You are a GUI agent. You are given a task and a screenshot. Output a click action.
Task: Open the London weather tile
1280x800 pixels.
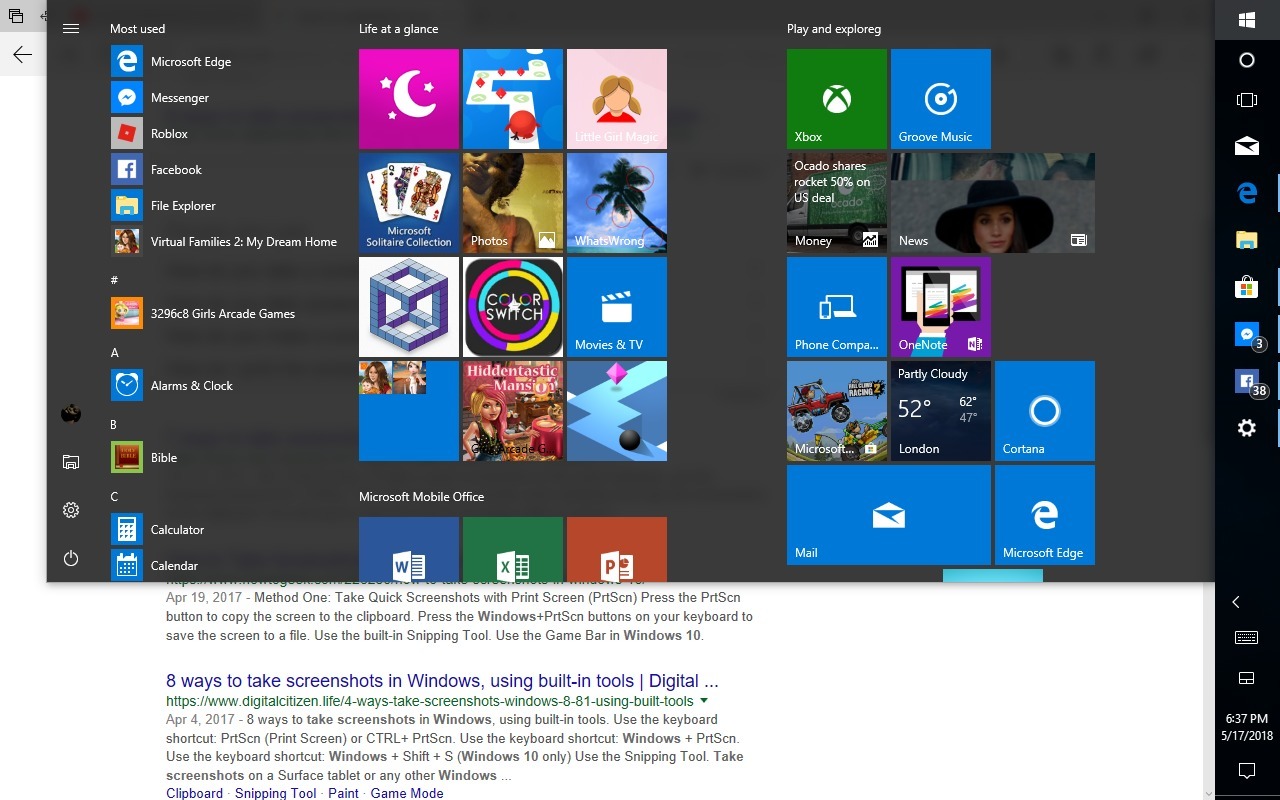[941, 411]
